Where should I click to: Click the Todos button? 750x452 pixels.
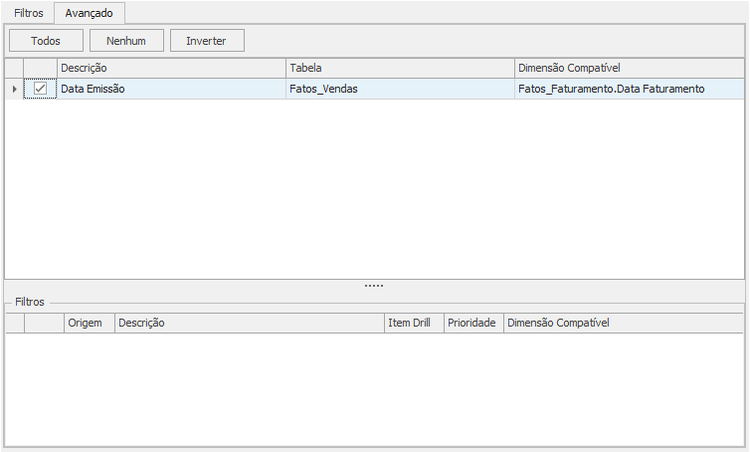click(x=46, y=41)
